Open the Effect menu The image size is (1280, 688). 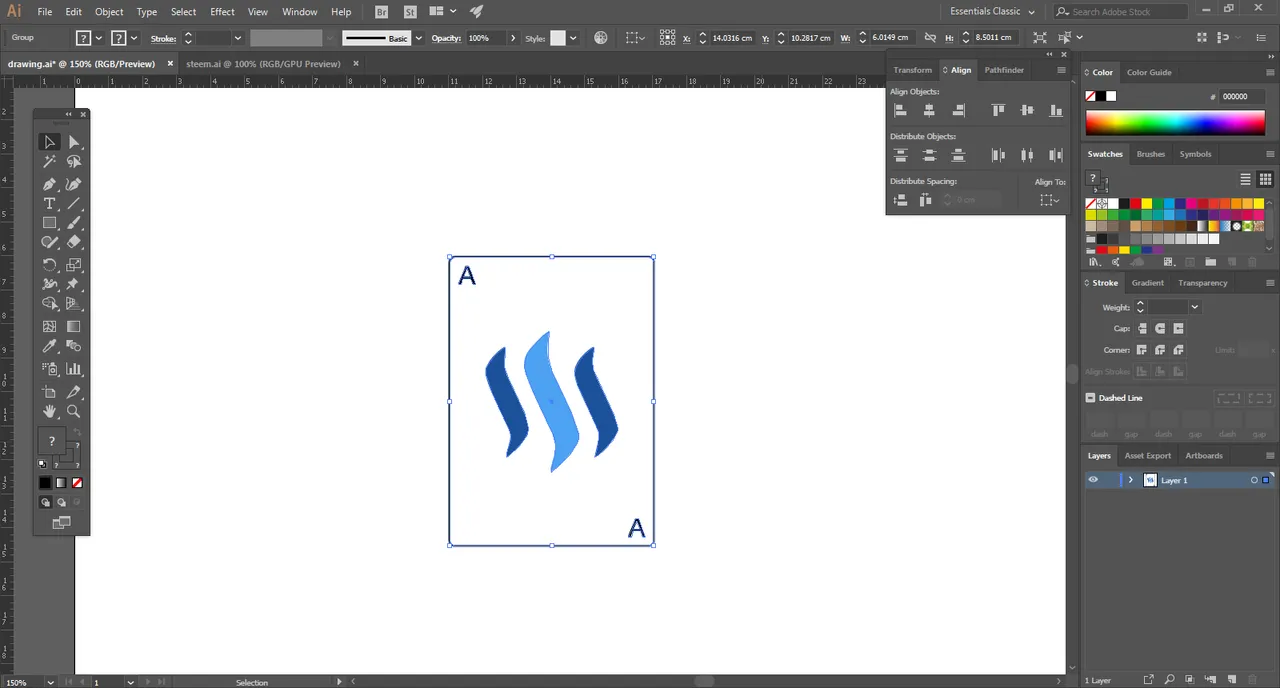222,12
